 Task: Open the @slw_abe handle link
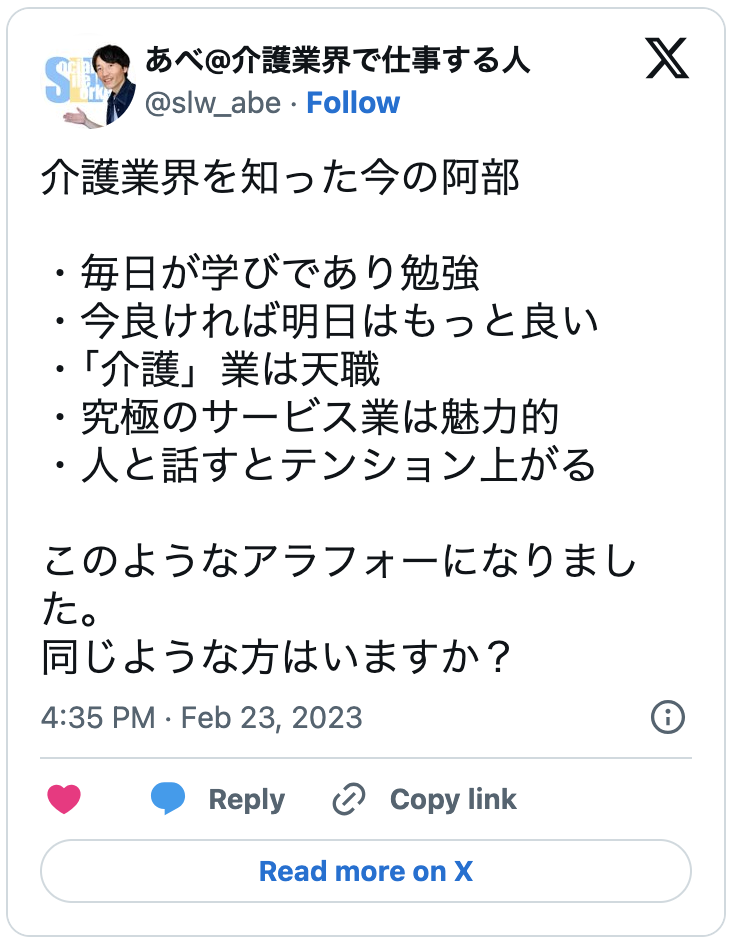click(x=213, y=103)
